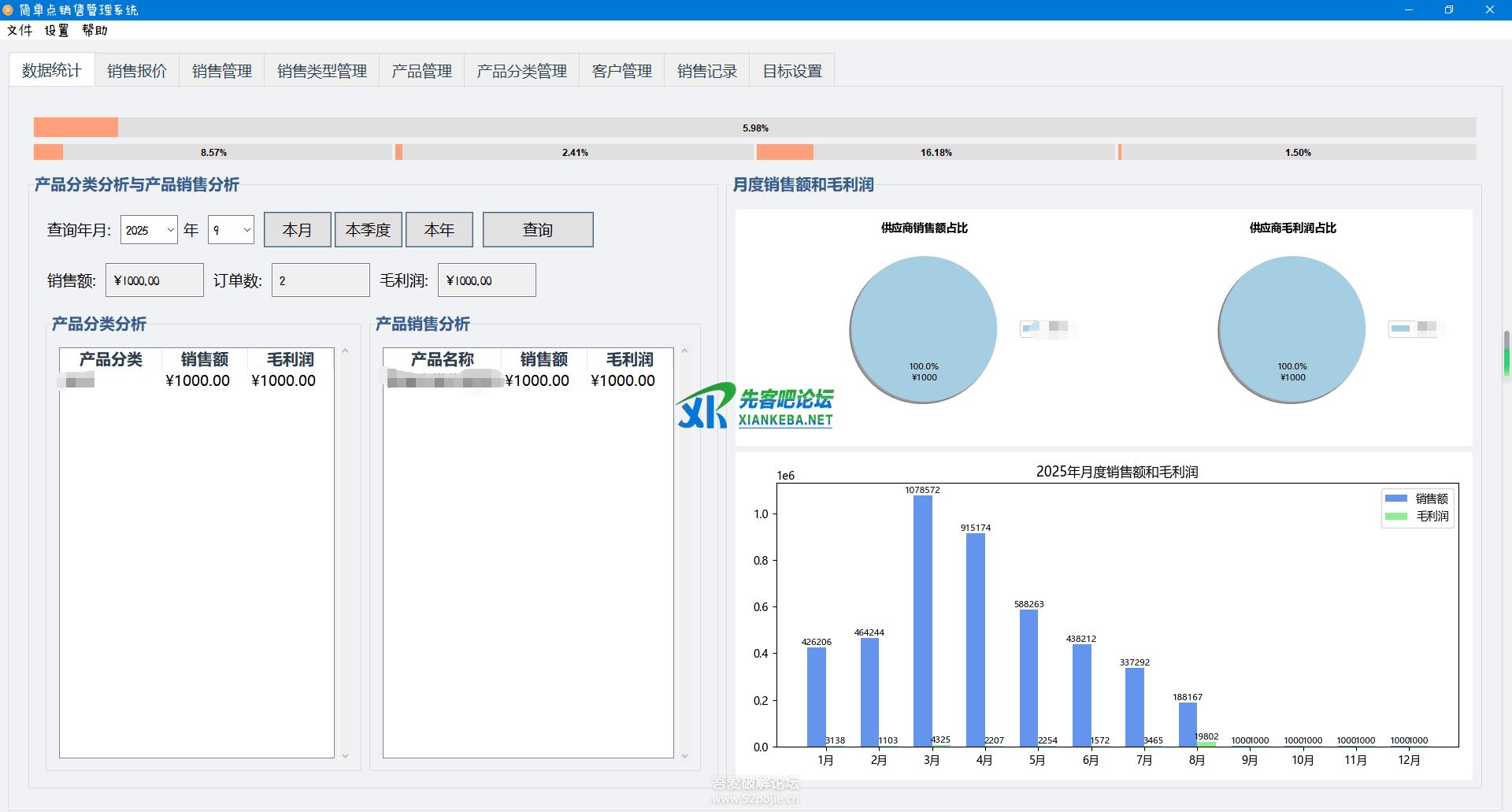
Task: Click the app icon in title bar
Action: [8, 9]
